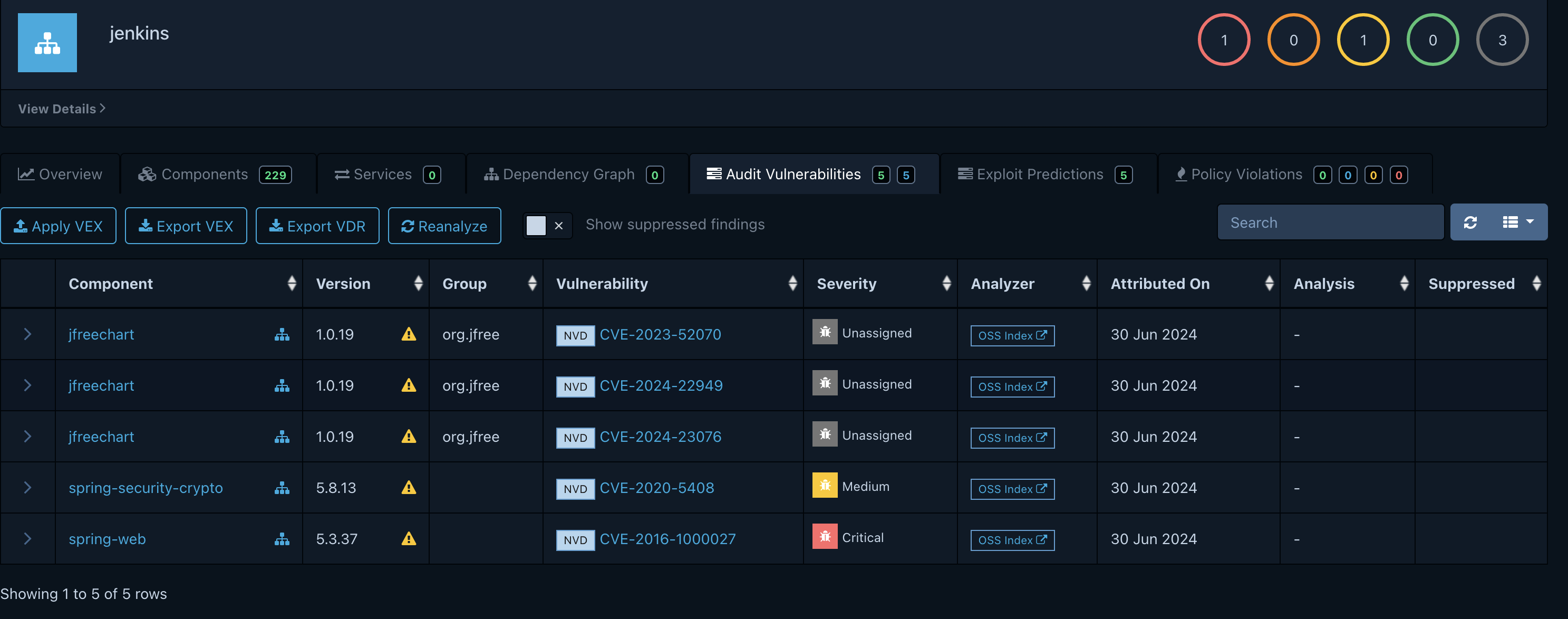Switch to the Dependency Graph tab
This screenshot has height=619, width=1568.
click(577, 175)
